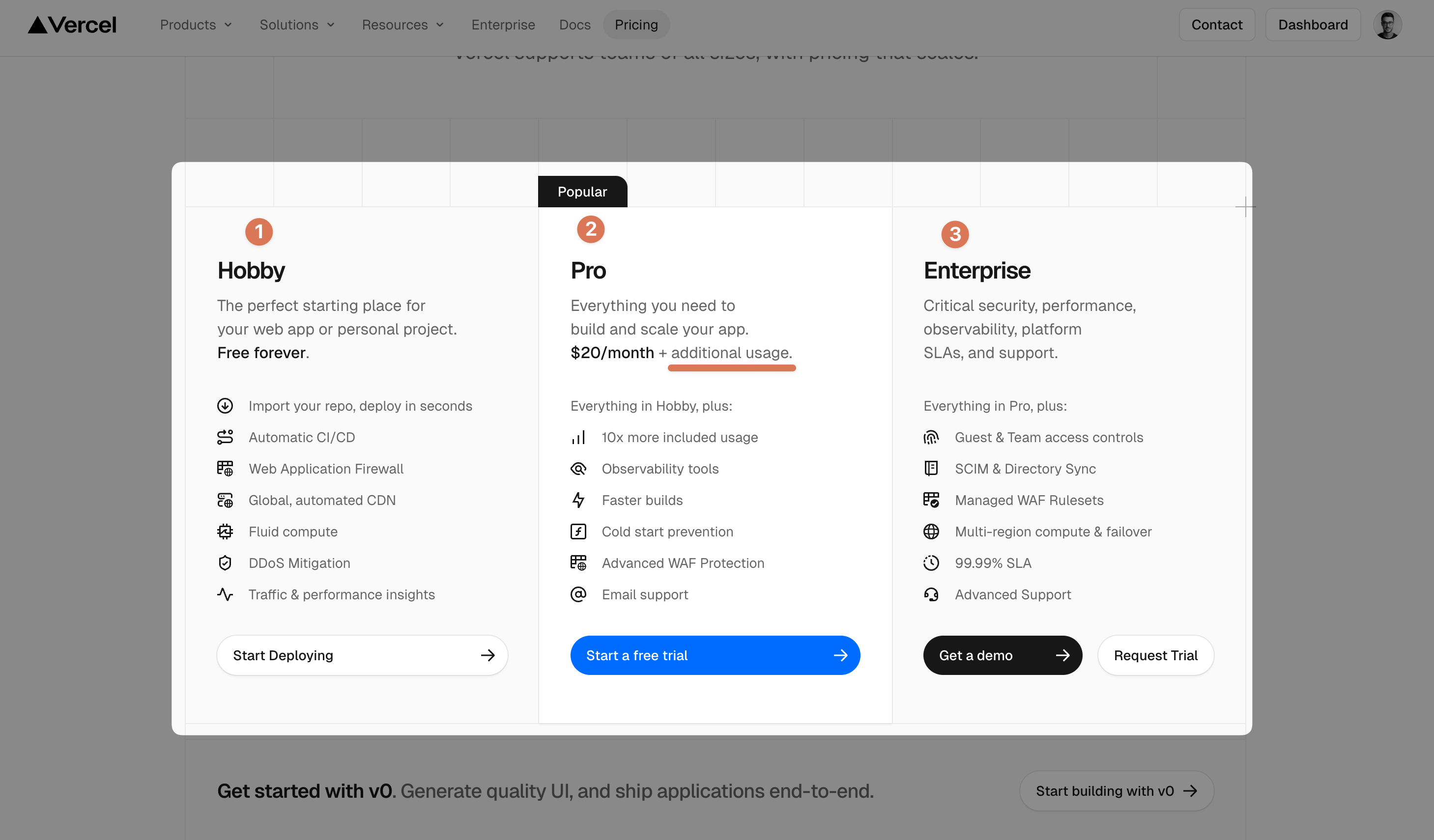Click the Email support at-sign icon

pyautogui.click(x=578, y=594)
